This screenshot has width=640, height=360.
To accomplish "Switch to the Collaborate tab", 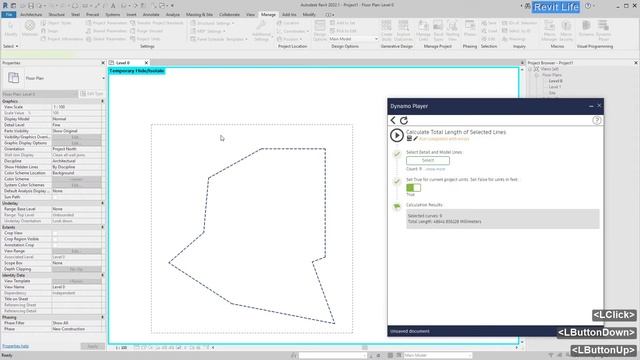I will tap(229, 14).
